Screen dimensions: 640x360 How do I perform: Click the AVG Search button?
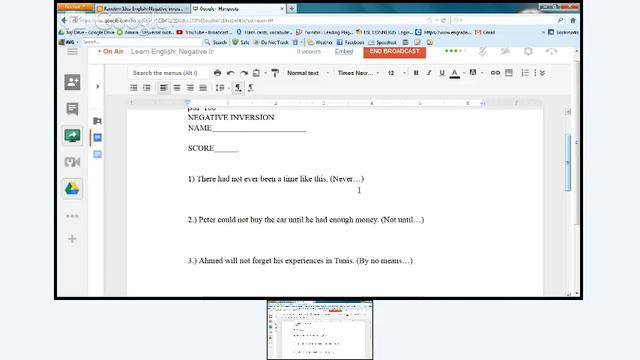(215, 42)
